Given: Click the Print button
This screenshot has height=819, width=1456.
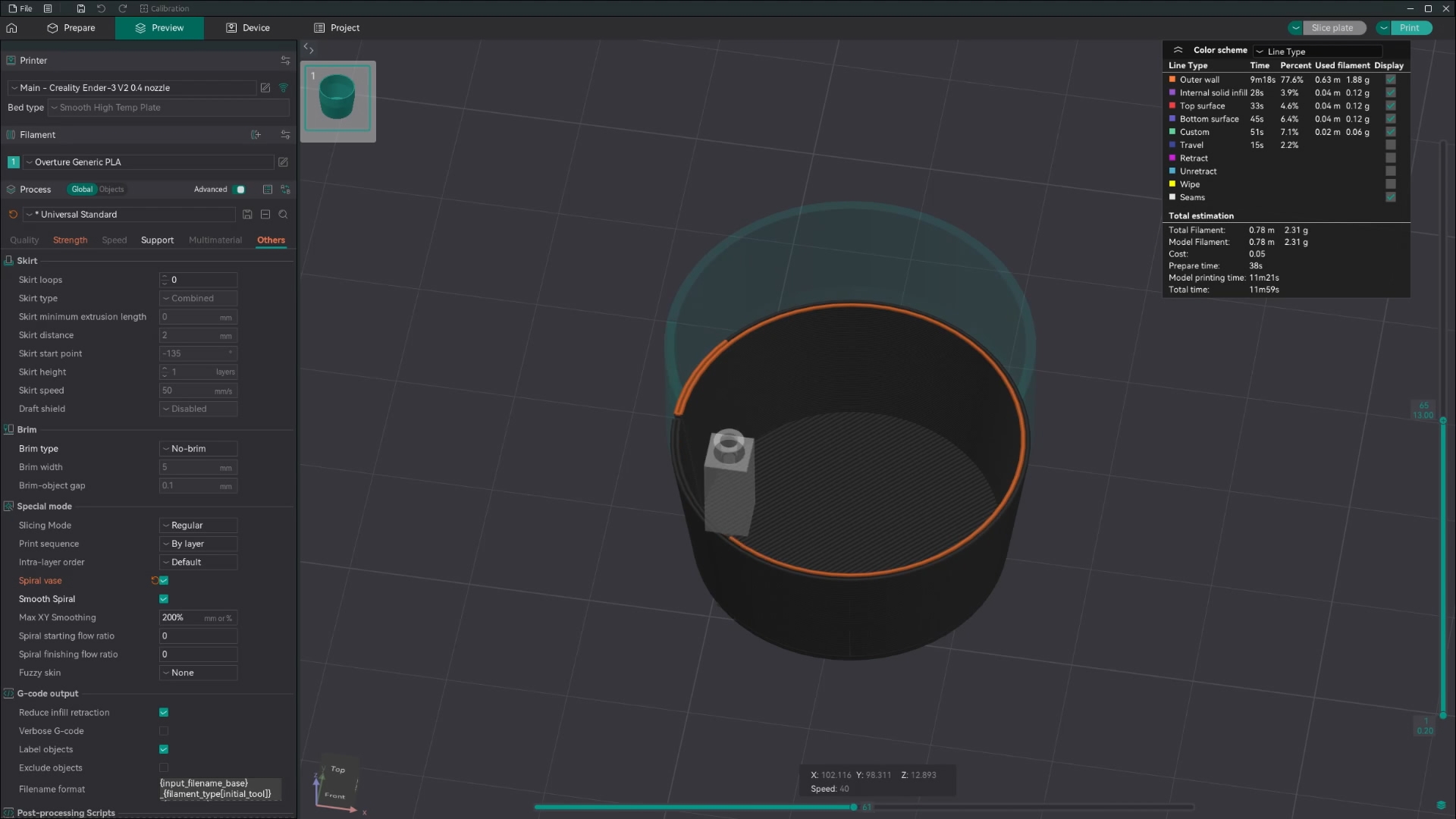Looking at the screenshot, I should pyautogui.click(x=1409, y=28).
